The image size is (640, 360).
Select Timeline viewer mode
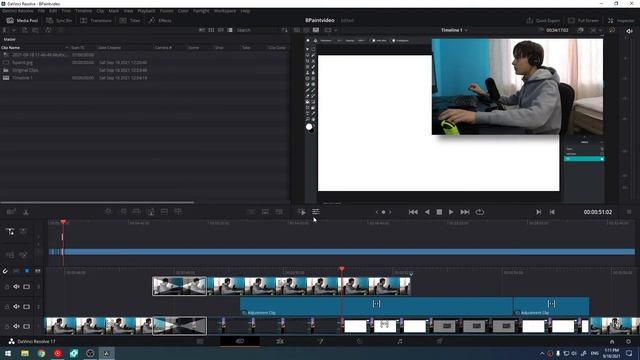316,30
